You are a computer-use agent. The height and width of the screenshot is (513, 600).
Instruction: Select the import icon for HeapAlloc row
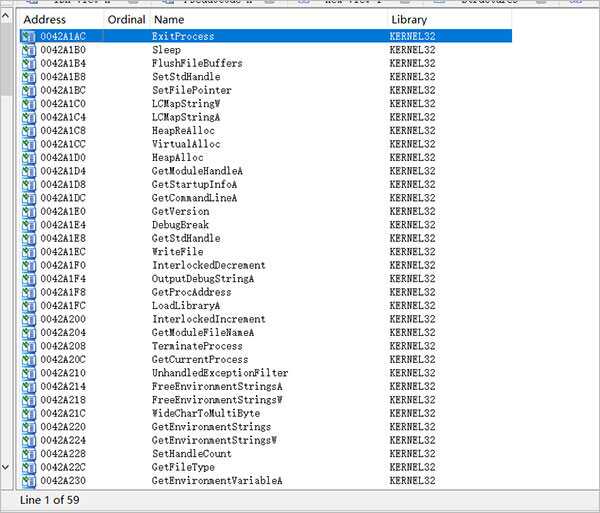tap(29, 157)
